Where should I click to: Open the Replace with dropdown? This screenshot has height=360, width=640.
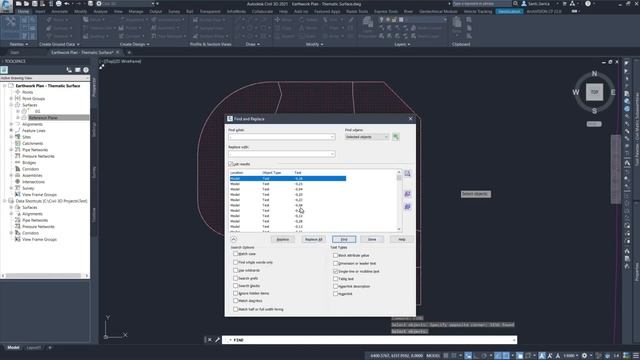[332, 154]
